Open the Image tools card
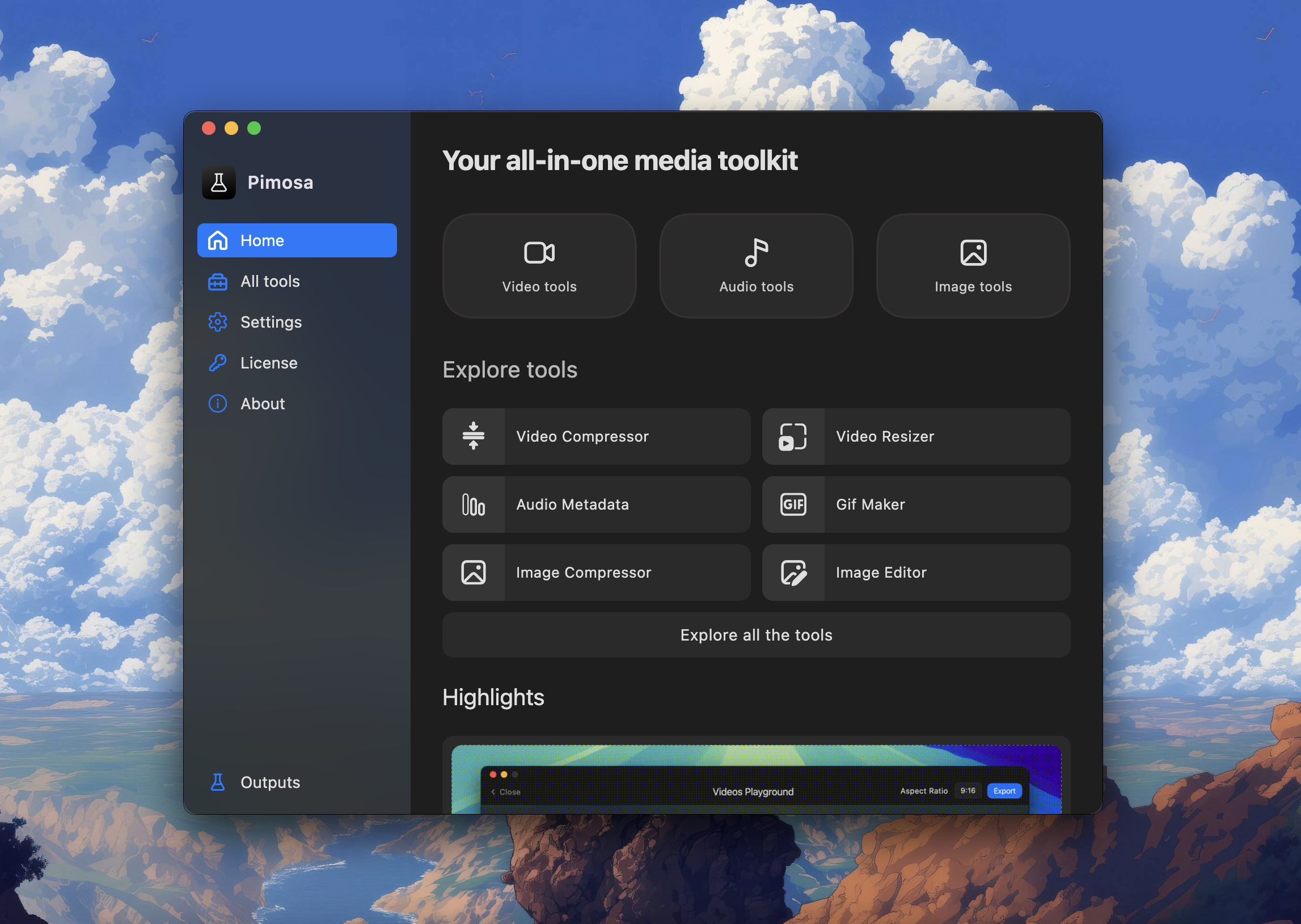 coord(973,266)
